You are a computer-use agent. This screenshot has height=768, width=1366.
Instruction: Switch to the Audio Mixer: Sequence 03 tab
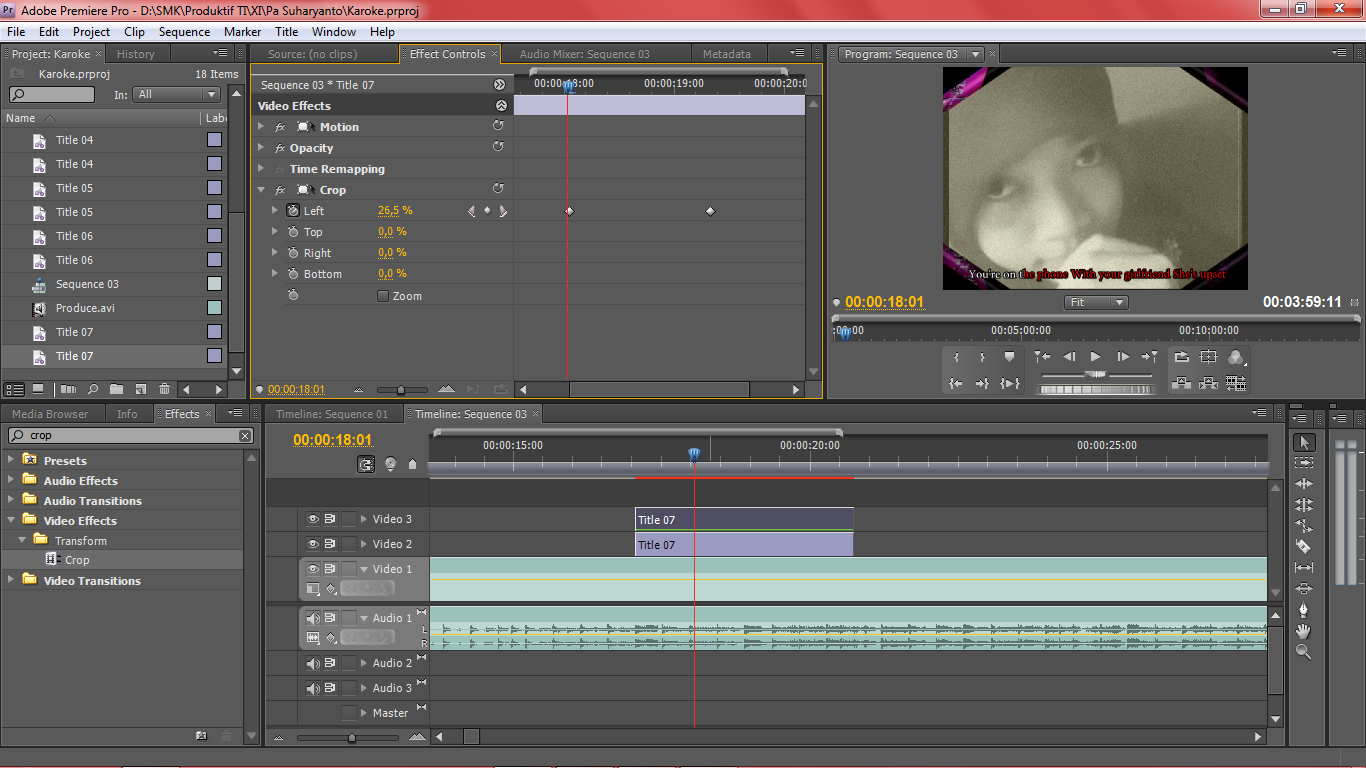pyautogui.click(x=585, y=54)
